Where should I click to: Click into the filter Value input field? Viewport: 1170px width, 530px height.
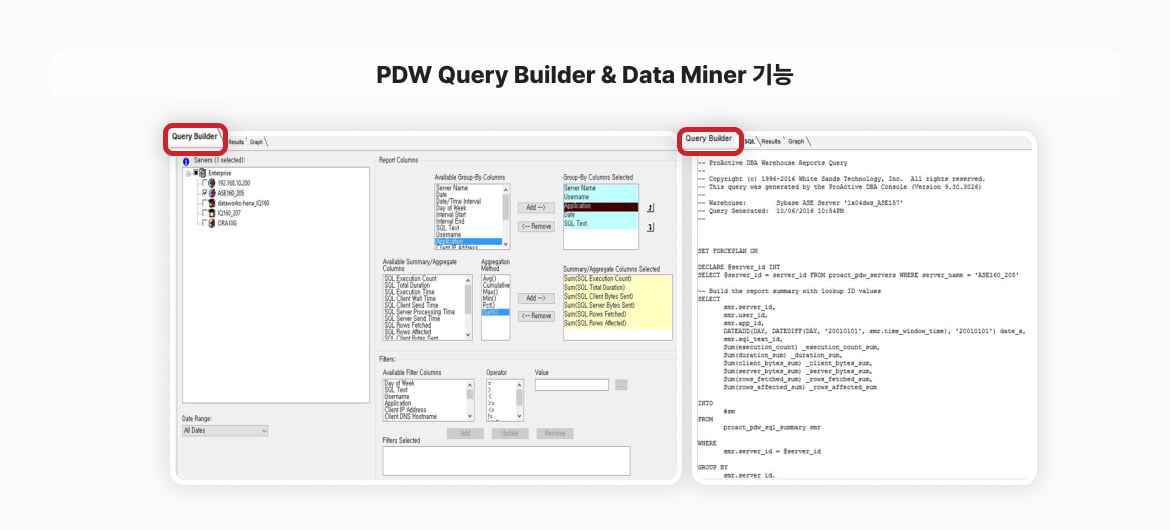pos(572,384)
